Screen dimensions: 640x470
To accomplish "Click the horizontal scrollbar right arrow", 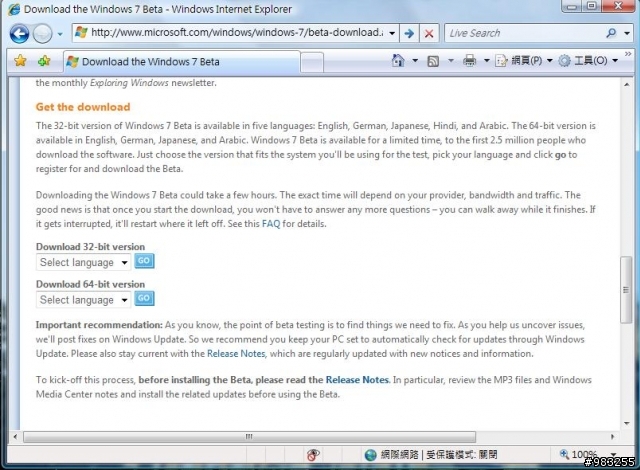I will click(612, 437).
